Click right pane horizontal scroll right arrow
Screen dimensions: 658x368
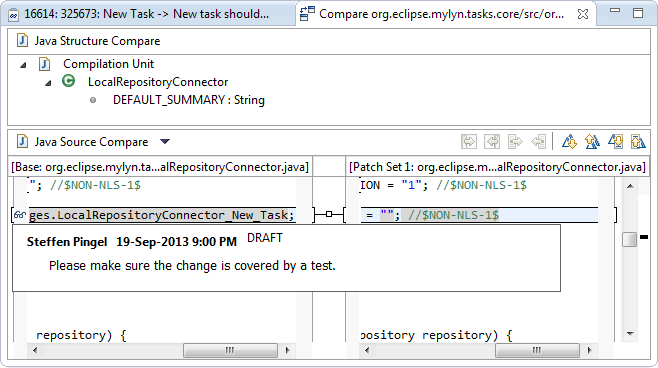(x=590, y=350)
